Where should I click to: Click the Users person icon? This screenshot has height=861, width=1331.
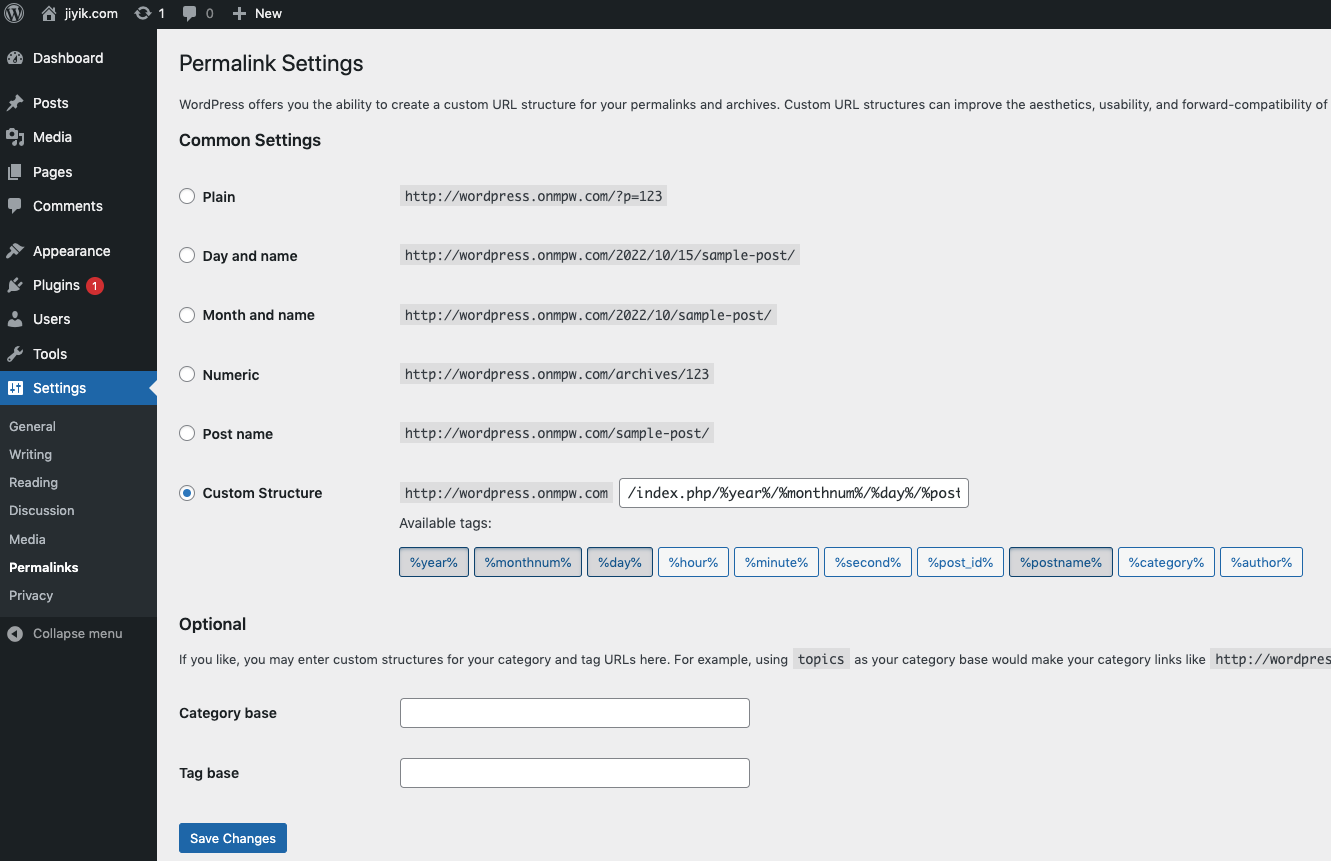(15, 319)
